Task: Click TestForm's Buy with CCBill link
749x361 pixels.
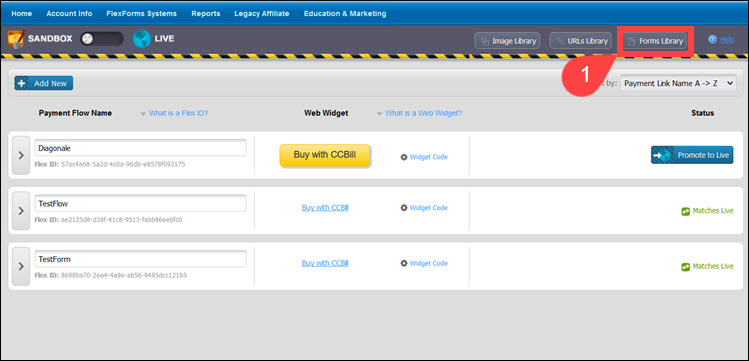Action: [x=325, y=263]
